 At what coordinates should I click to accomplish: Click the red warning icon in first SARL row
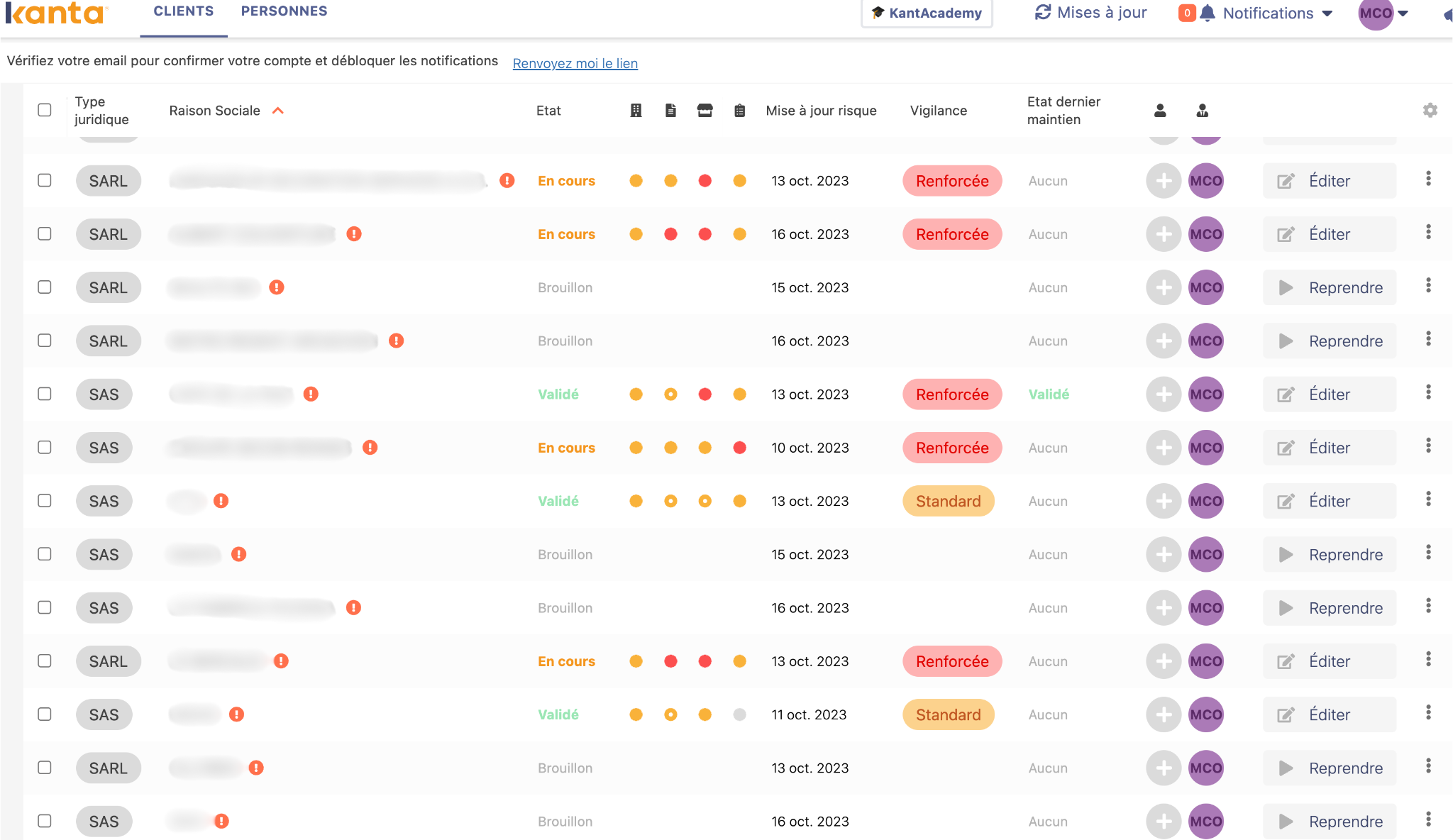click(x=507, y=180)
